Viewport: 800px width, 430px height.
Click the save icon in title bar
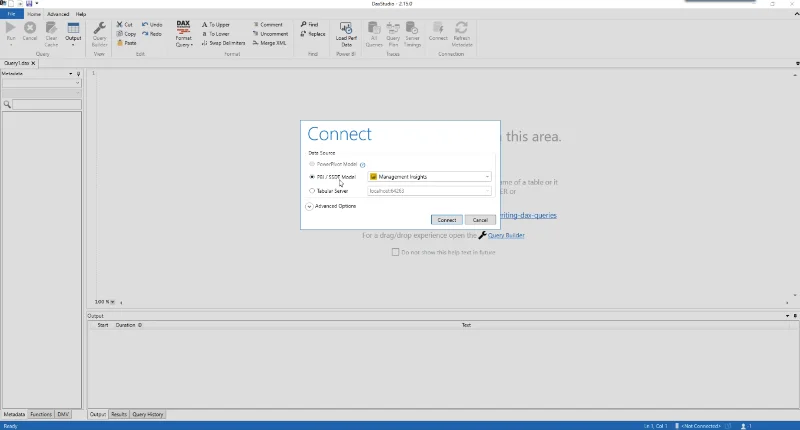(29, 3)
